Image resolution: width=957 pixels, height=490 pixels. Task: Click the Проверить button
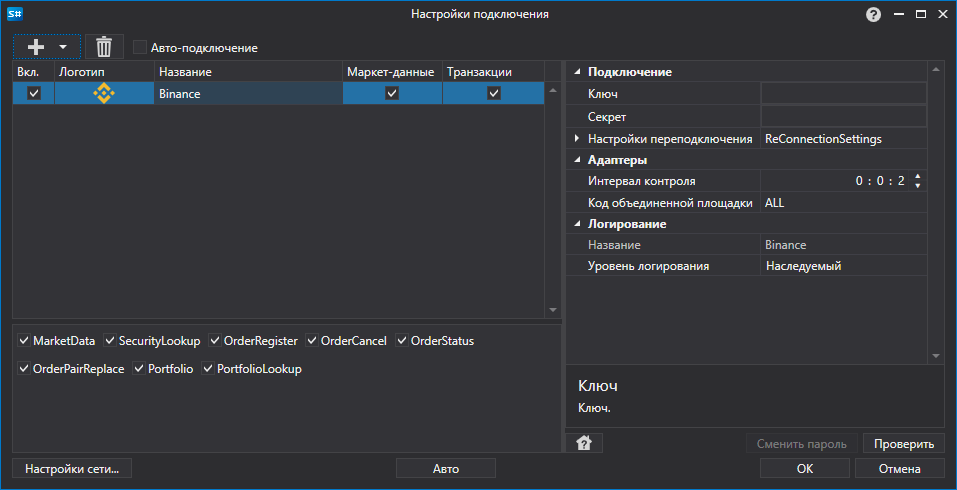tap(904, 444)
